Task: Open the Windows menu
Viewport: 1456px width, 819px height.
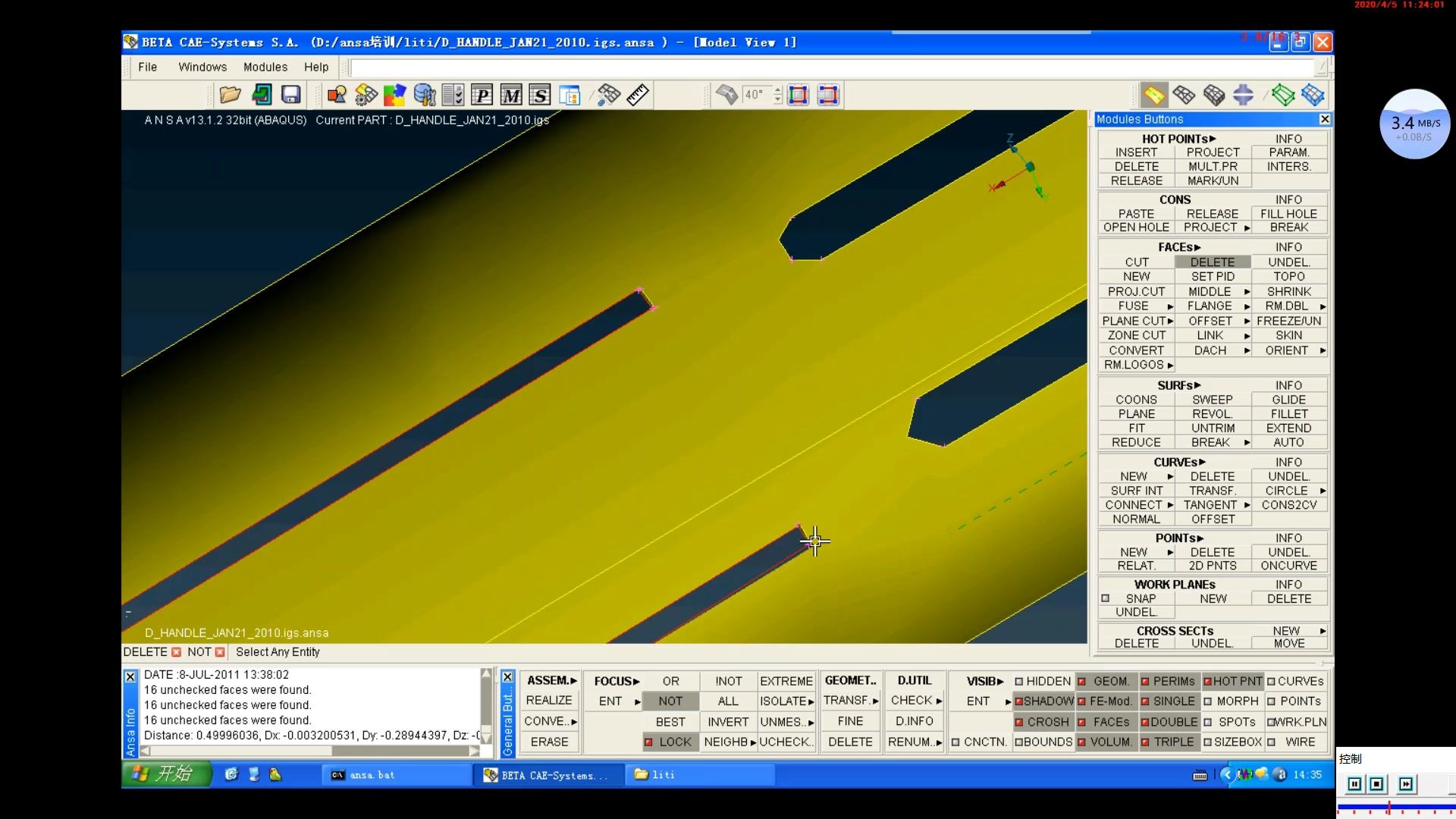Action: (x=202, y=67)
